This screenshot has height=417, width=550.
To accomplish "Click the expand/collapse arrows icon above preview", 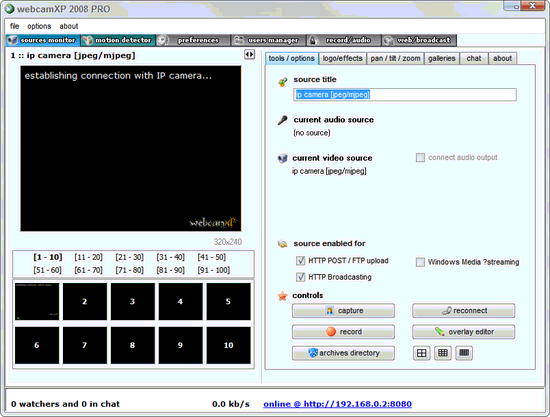I will click(x=249, y=54).
